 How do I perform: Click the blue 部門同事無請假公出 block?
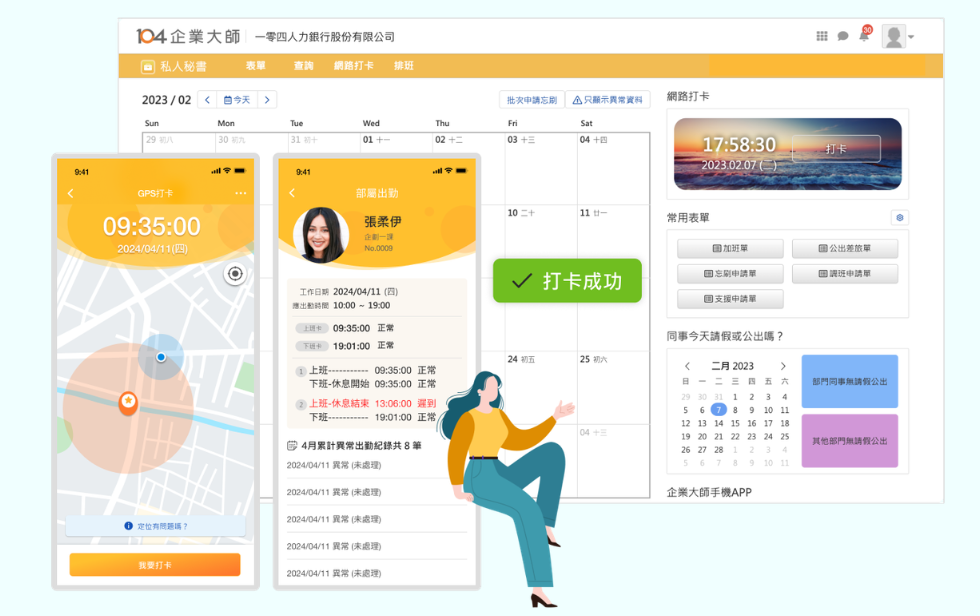point(849,381)
